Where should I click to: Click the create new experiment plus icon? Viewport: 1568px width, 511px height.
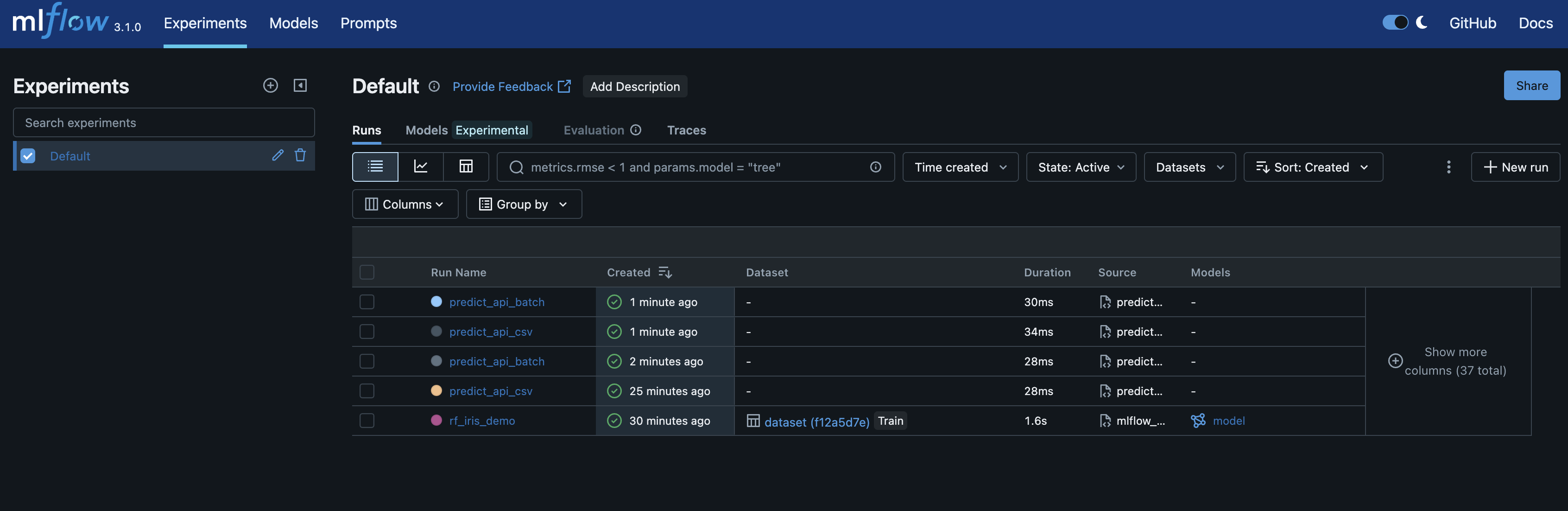(270, 85)
